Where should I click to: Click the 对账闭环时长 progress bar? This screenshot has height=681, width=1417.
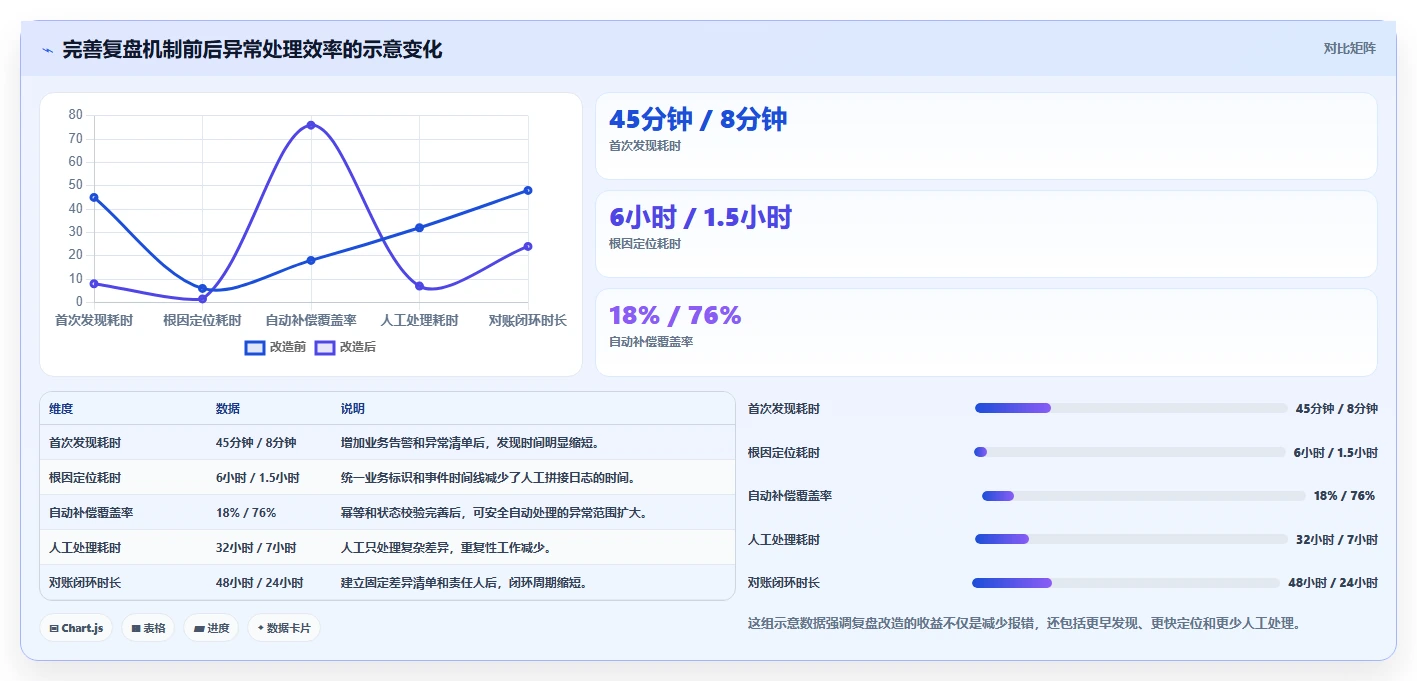tap(1126, 583)
